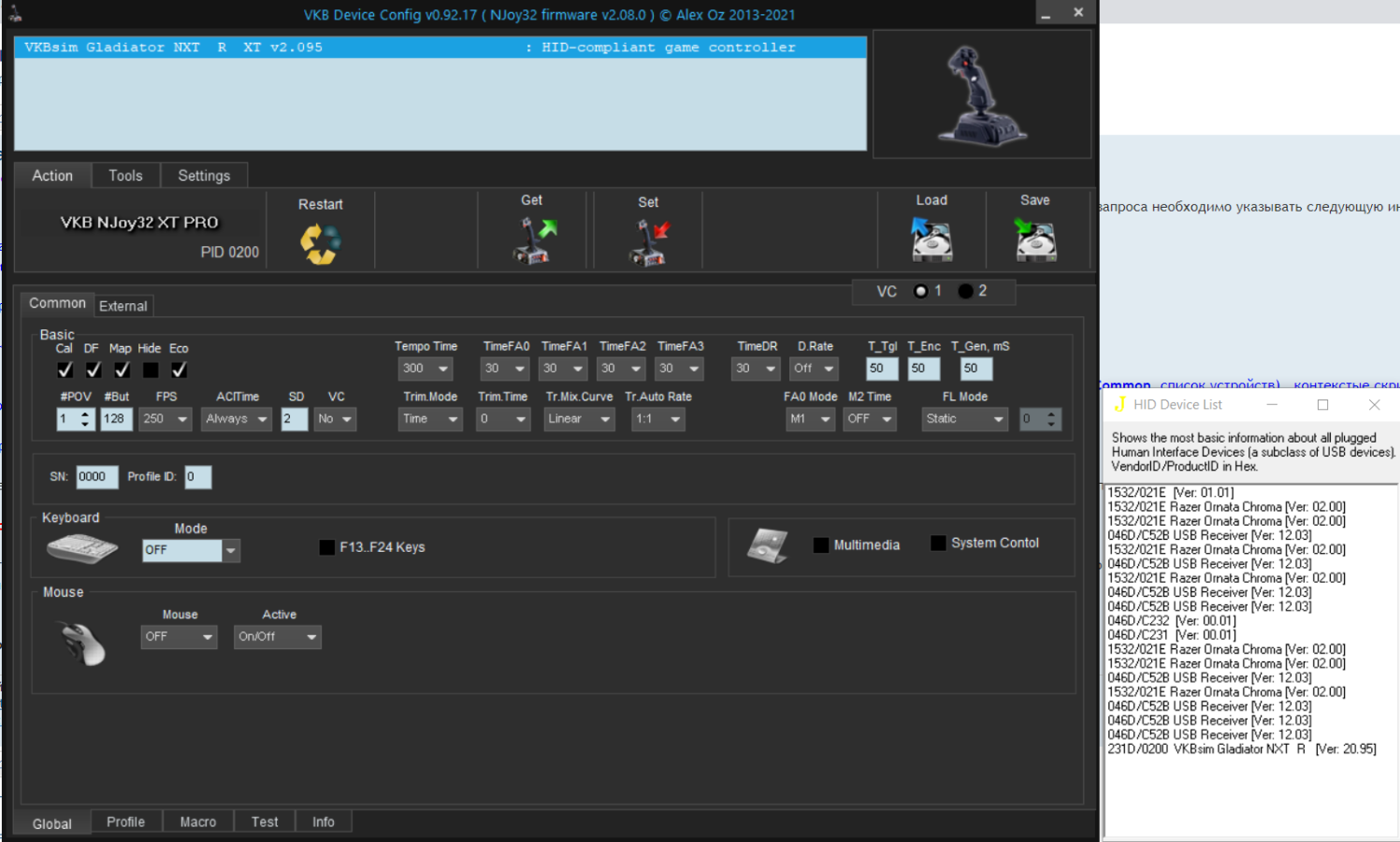Click the Load from disk icon
Image resolution: width=1400 pixels, height=842 pixels.
pyautogui.click(x=931, y=240)
